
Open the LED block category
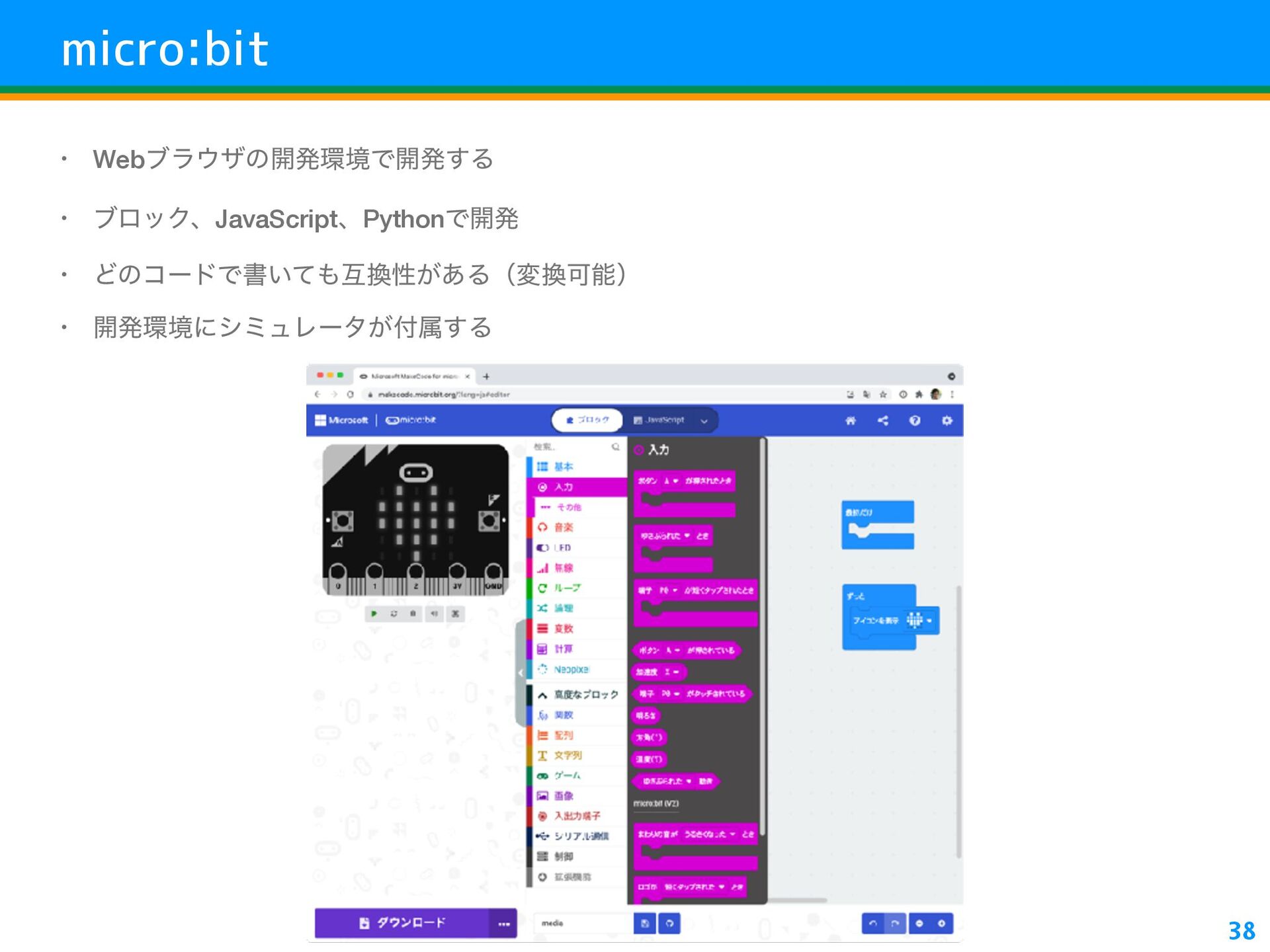point(577,547)
